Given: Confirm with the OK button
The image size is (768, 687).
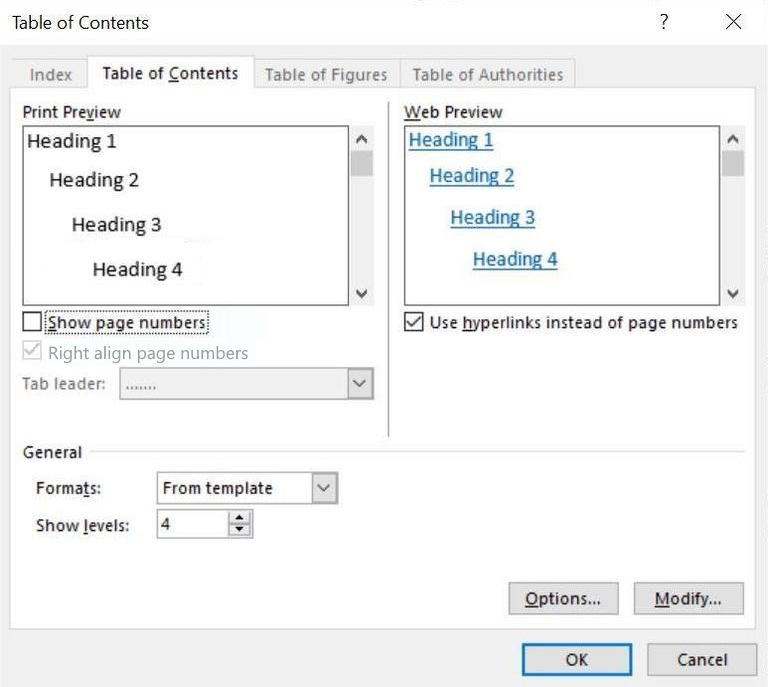Looking at the screenshot, I should click(x=577, y=660).
